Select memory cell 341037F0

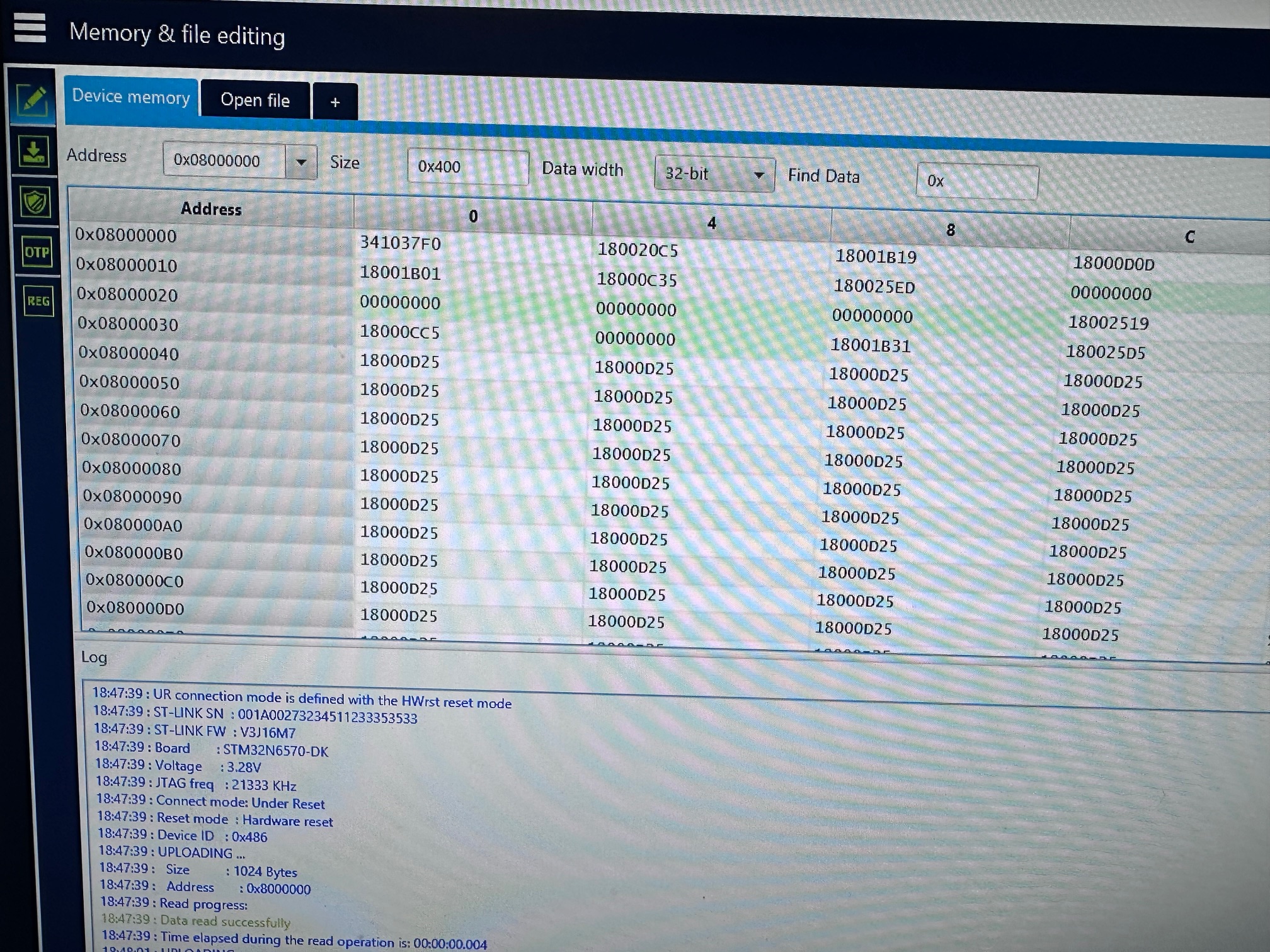pyautogui.click(x=400, y=243)
